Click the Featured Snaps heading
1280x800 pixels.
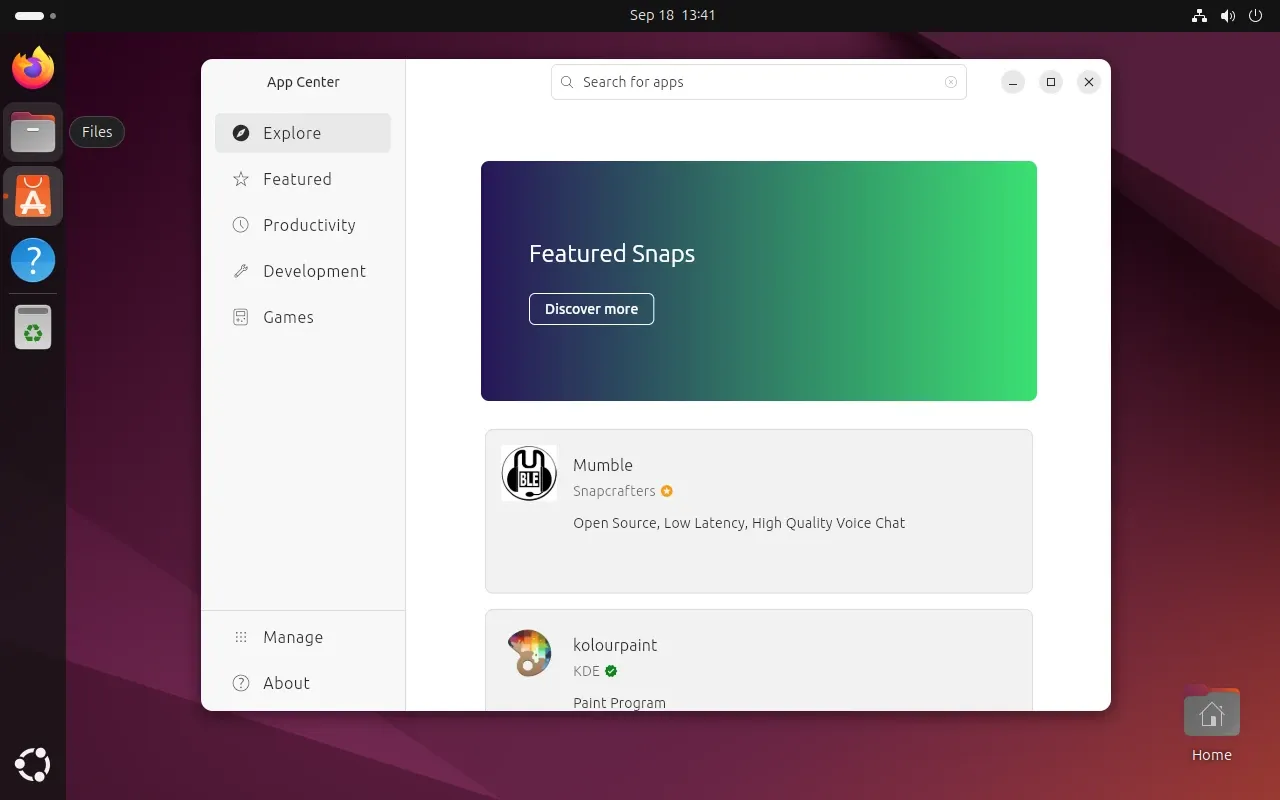[x=612, y=254]
